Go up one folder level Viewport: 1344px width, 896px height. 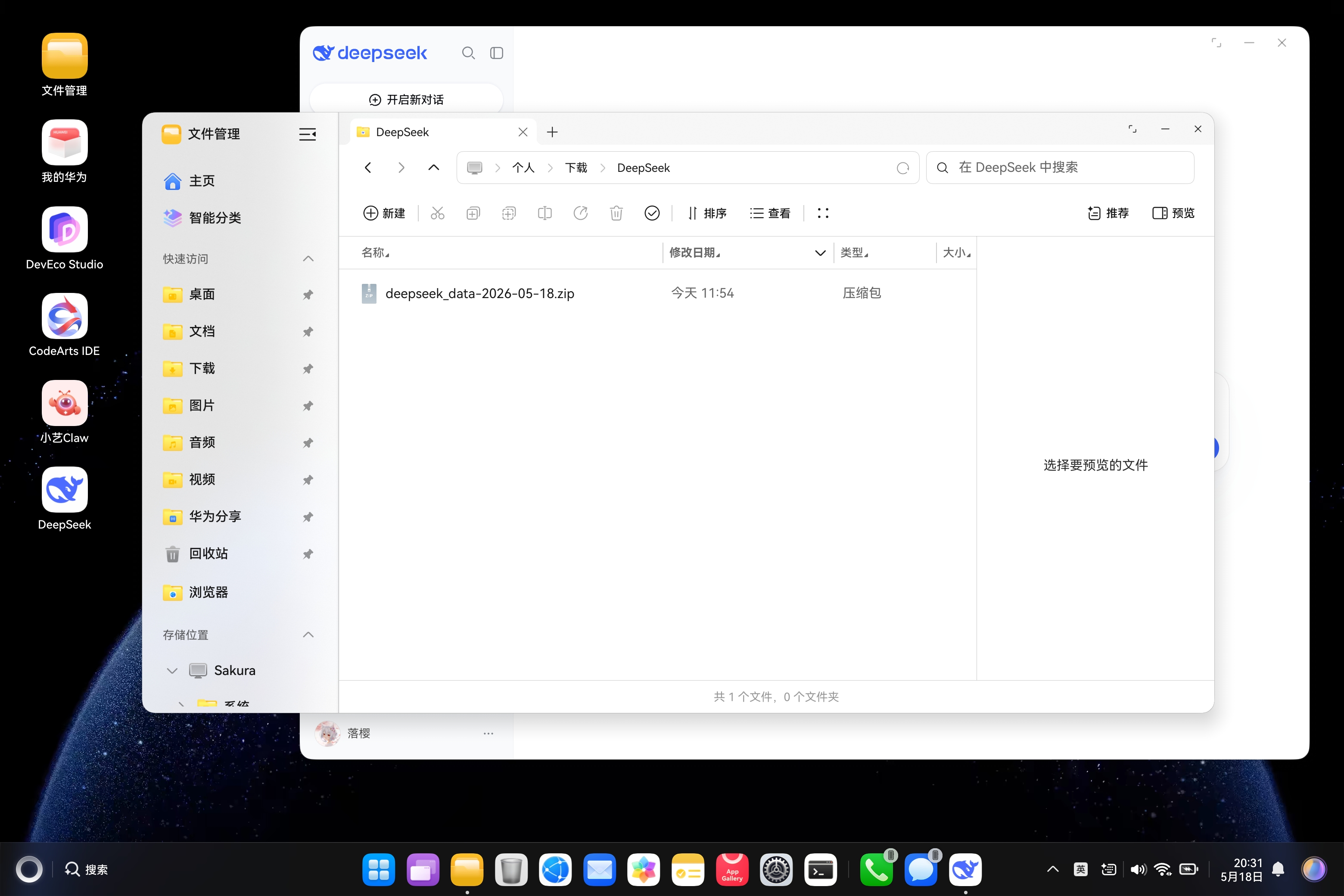coord(434,168)
